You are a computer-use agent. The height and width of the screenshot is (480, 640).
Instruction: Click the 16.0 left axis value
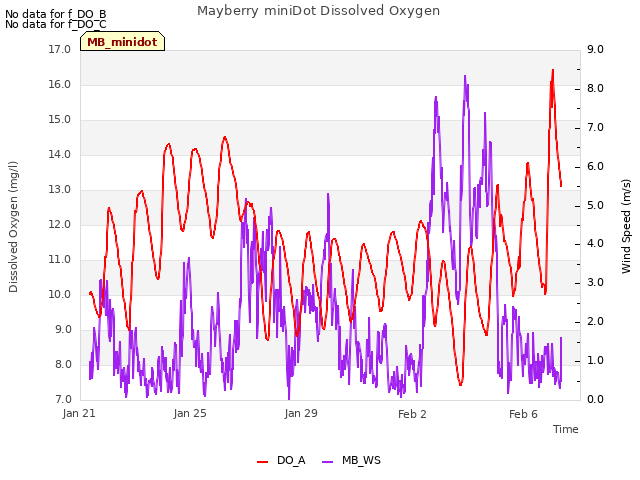point(60,84)
